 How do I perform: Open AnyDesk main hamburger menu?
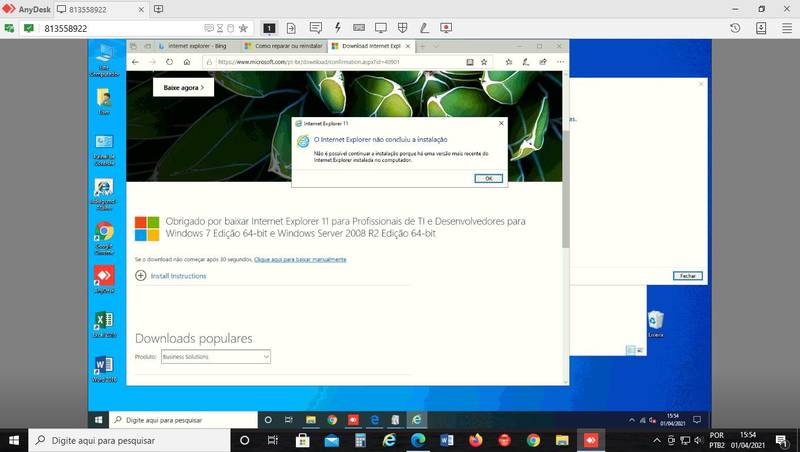tap(787, 28)
